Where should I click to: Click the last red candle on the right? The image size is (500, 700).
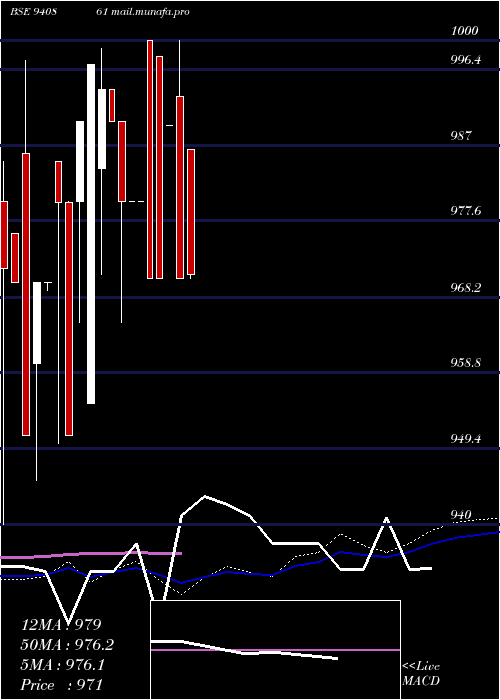[191, 212]
